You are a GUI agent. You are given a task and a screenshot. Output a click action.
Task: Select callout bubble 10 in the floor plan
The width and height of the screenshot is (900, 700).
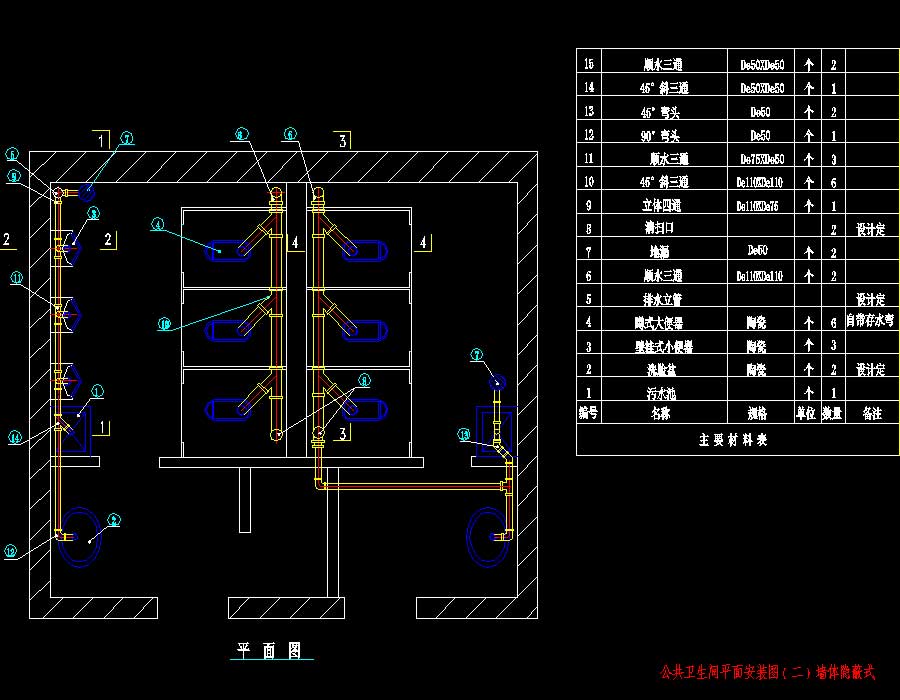pos(164,324)
